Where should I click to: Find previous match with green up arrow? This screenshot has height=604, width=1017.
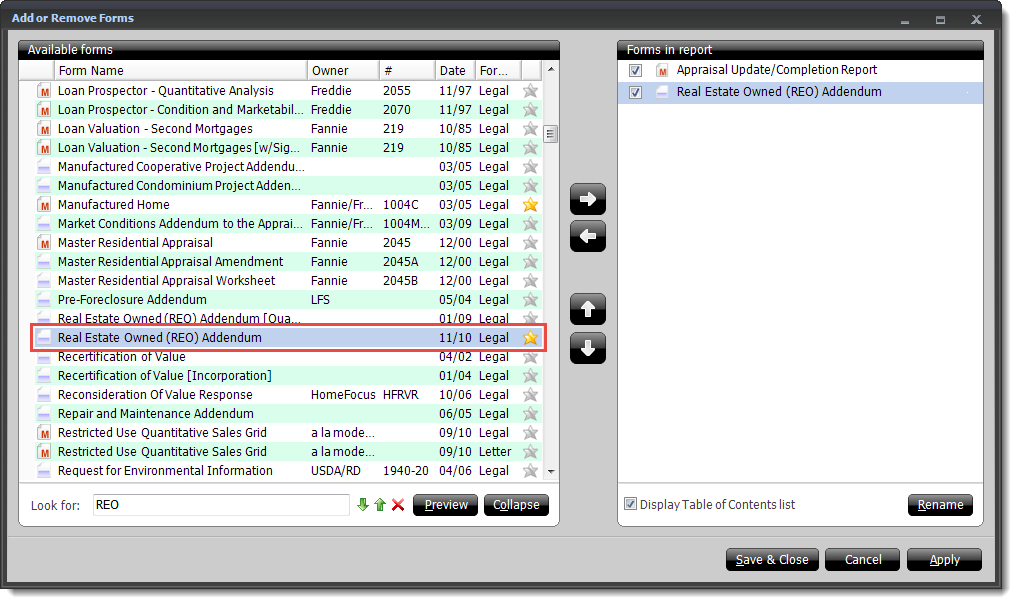tap(380, 504)
